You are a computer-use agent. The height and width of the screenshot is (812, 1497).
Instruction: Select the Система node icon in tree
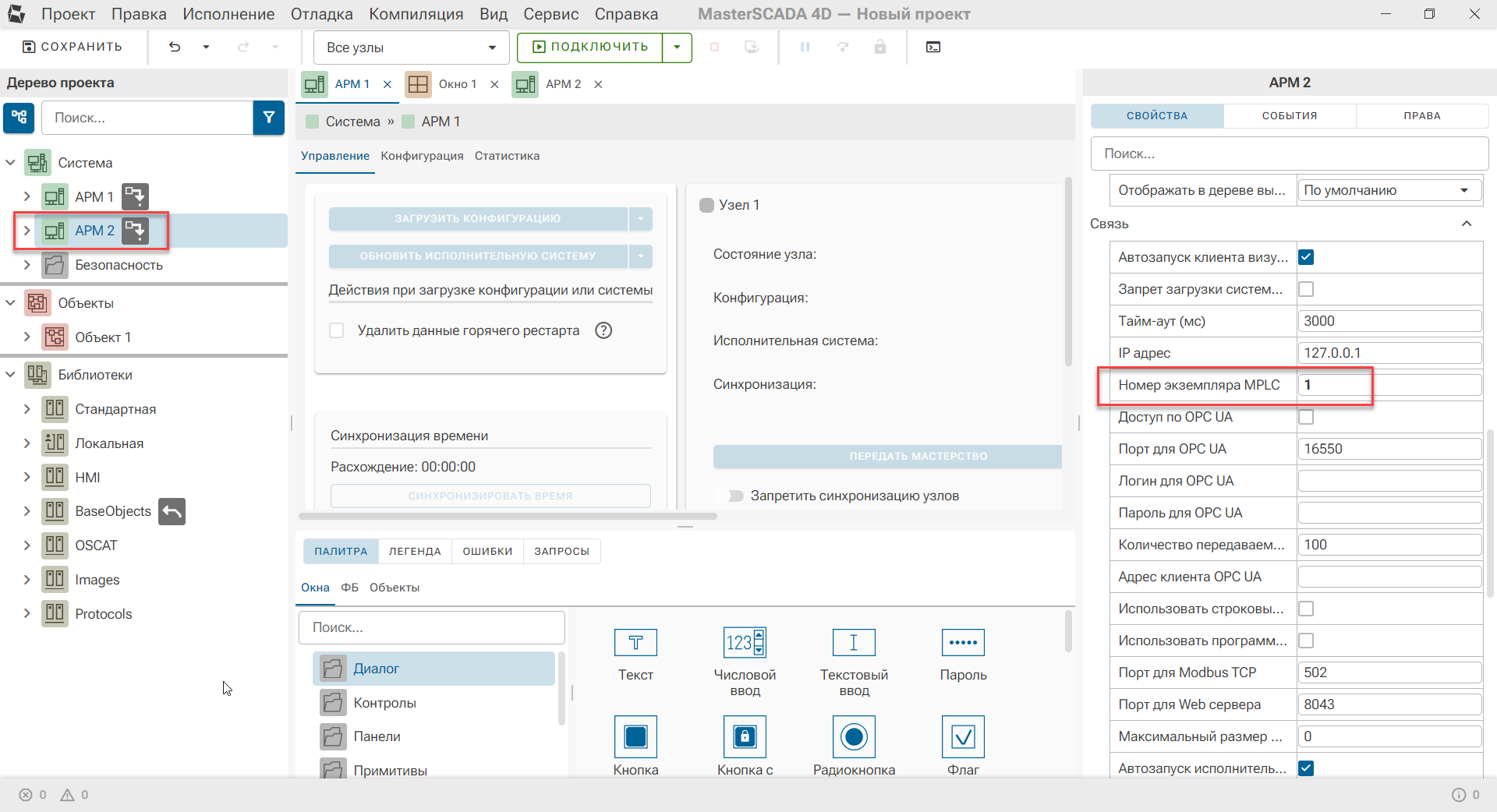(x=37, y=163)
